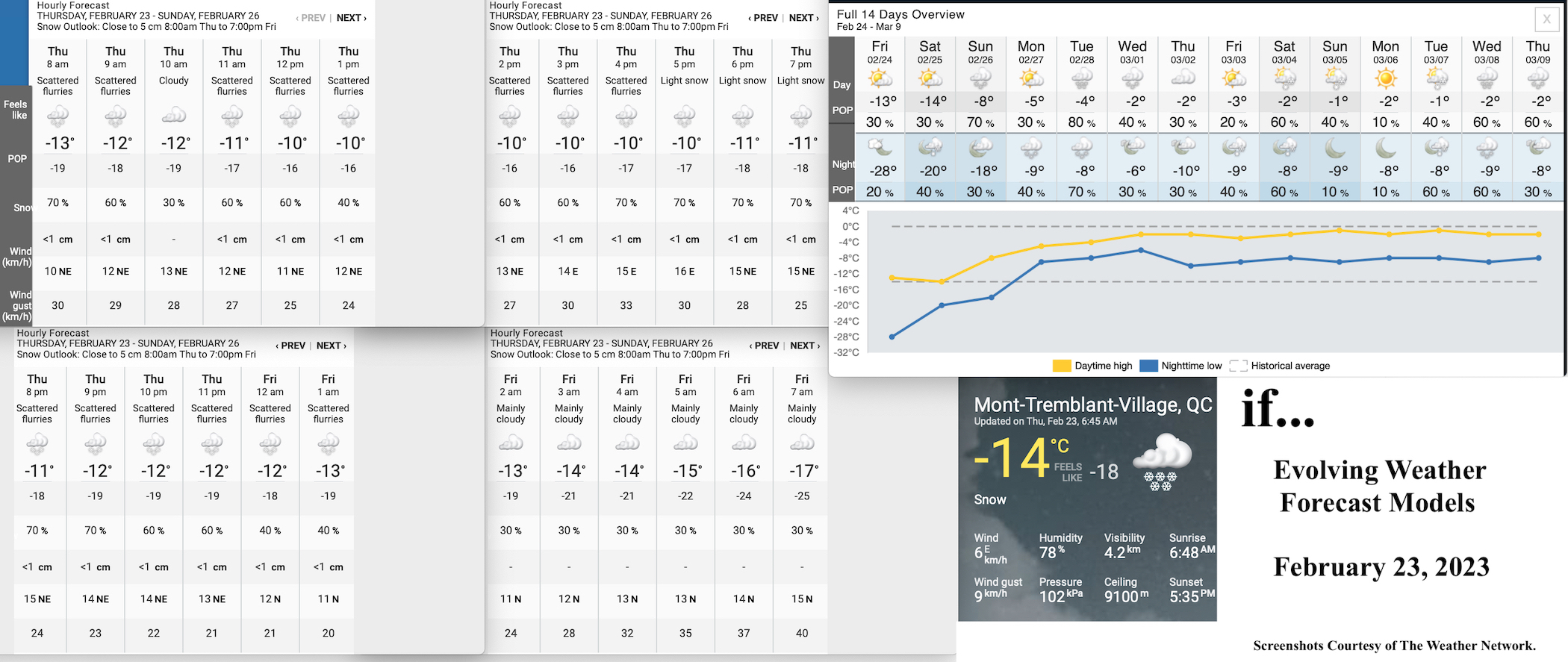This screenshot has height=662, width=1568.
Task: Click the Mon 03/06 sunny day icon
Action: click(1386, 78)
